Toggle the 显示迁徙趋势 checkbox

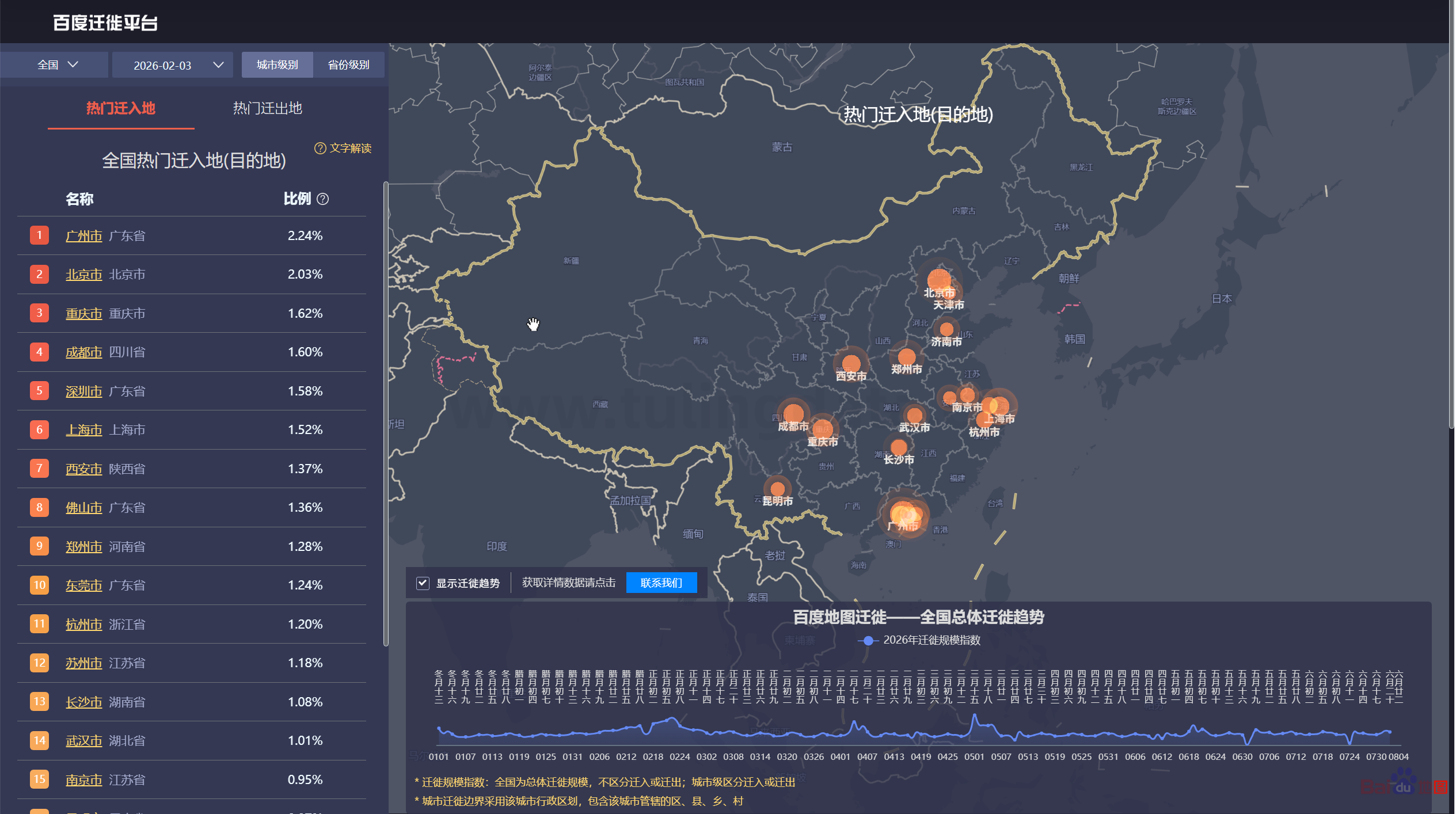[423, 583]
